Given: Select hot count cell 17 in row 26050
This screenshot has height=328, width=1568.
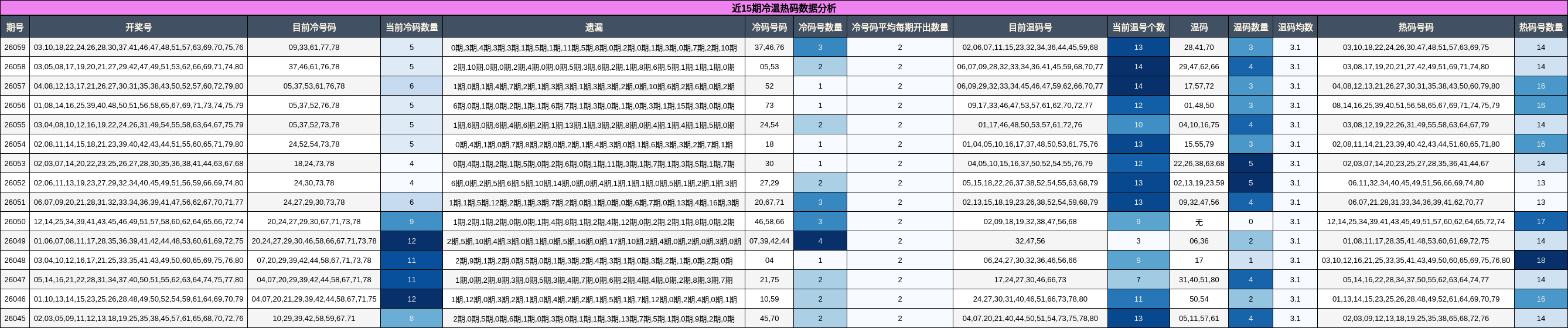Looking at the screenshot, I should 1540,221.
